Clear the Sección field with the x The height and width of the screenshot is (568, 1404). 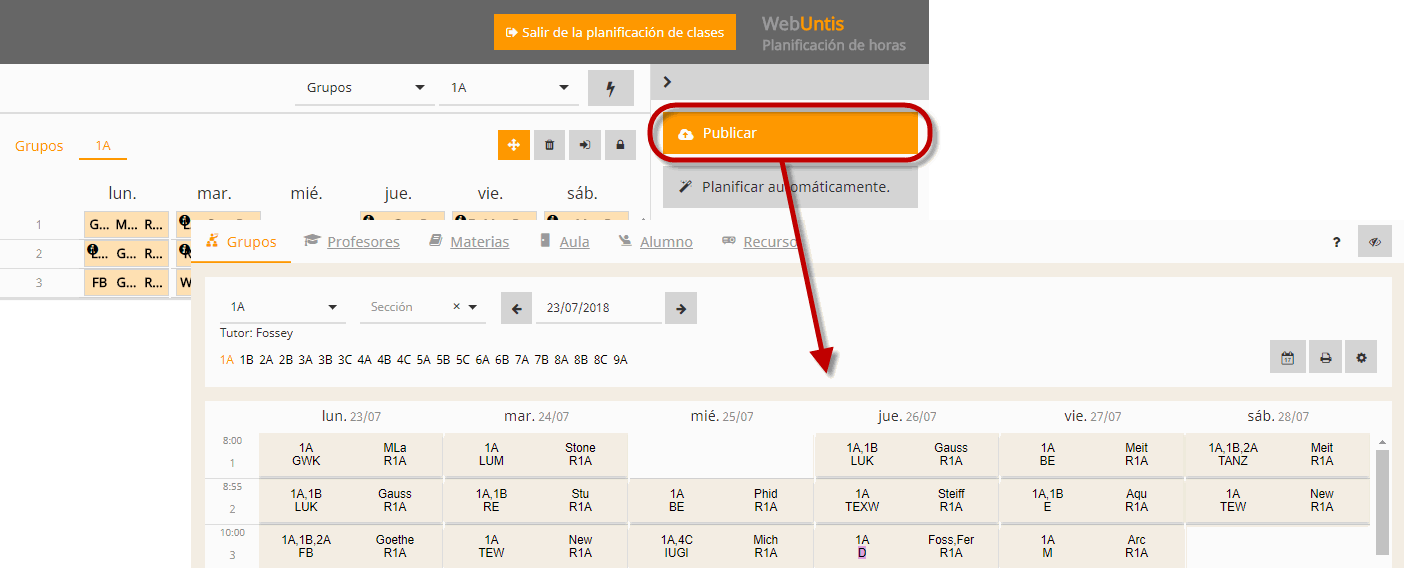click(456, 307)
